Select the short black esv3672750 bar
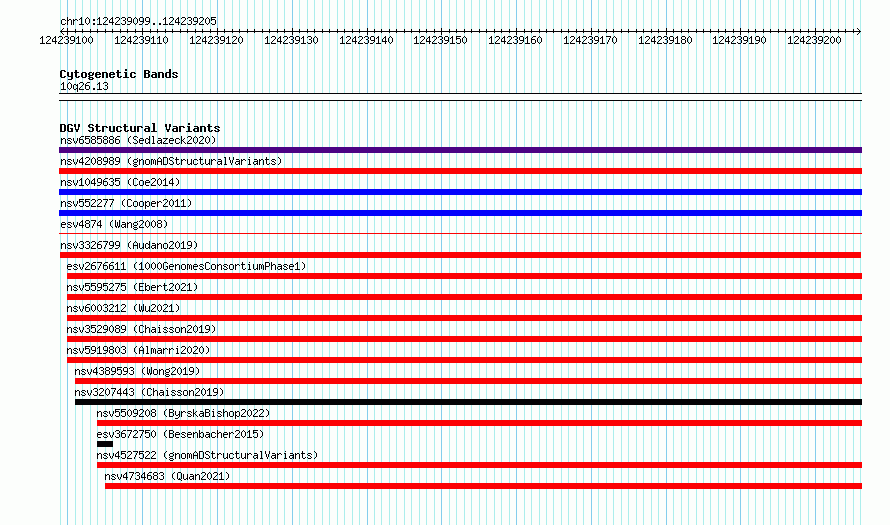This screenshot has height=525, width=890. coord(105,444)
